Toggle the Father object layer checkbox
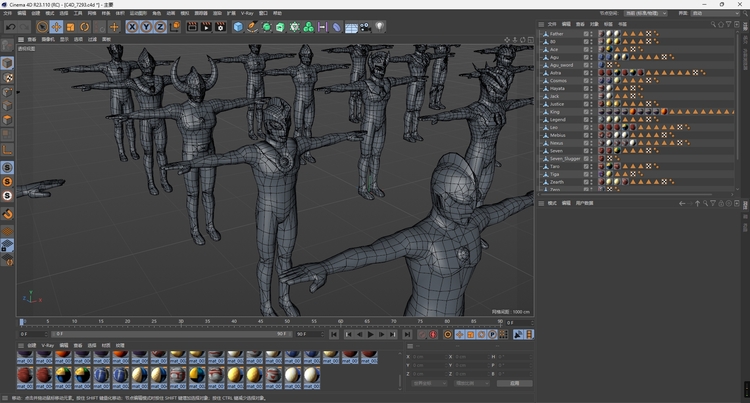The height and width of the screenshot is (403, 750). tap(586, 34)
